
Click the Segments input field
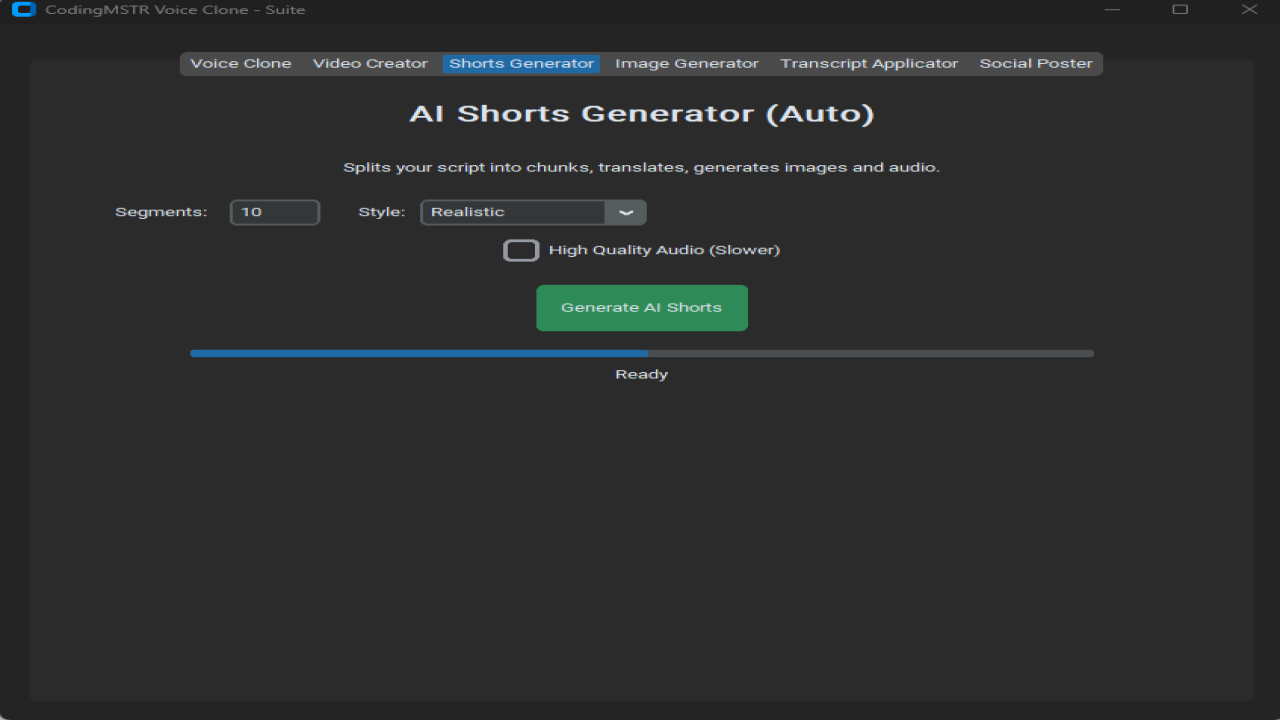(x=275, y=212)
